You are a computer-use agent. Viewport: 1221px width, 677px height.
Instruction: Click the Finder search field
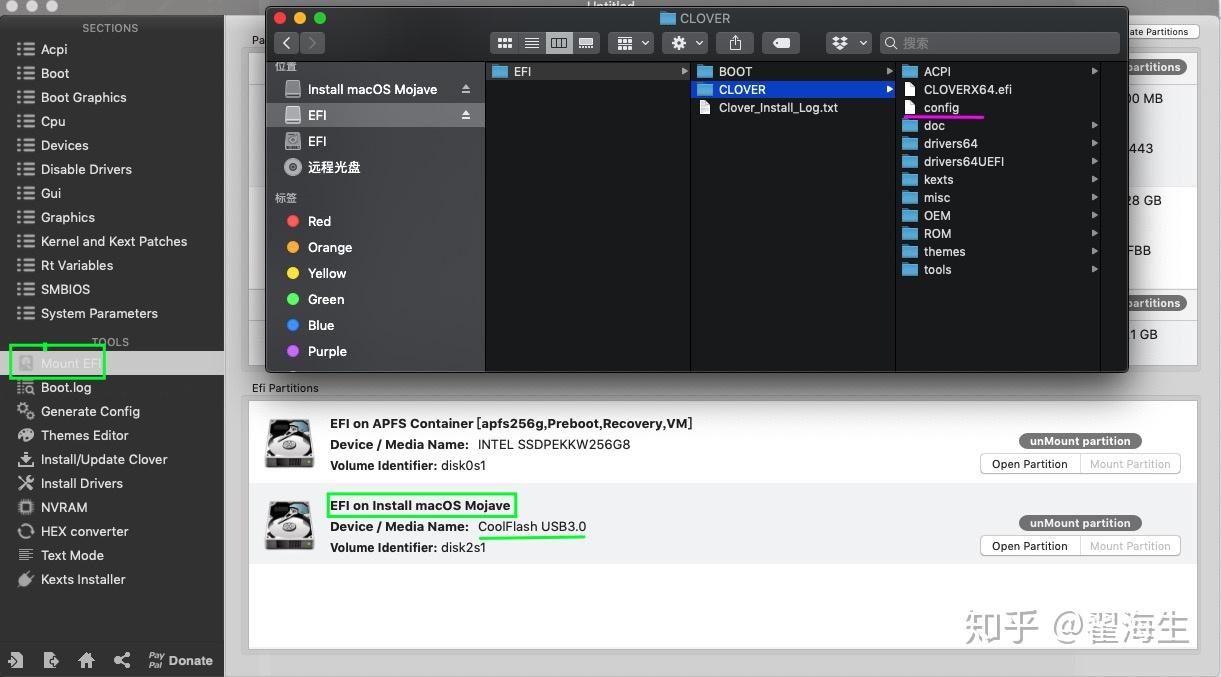click(x=1000, y=43)
